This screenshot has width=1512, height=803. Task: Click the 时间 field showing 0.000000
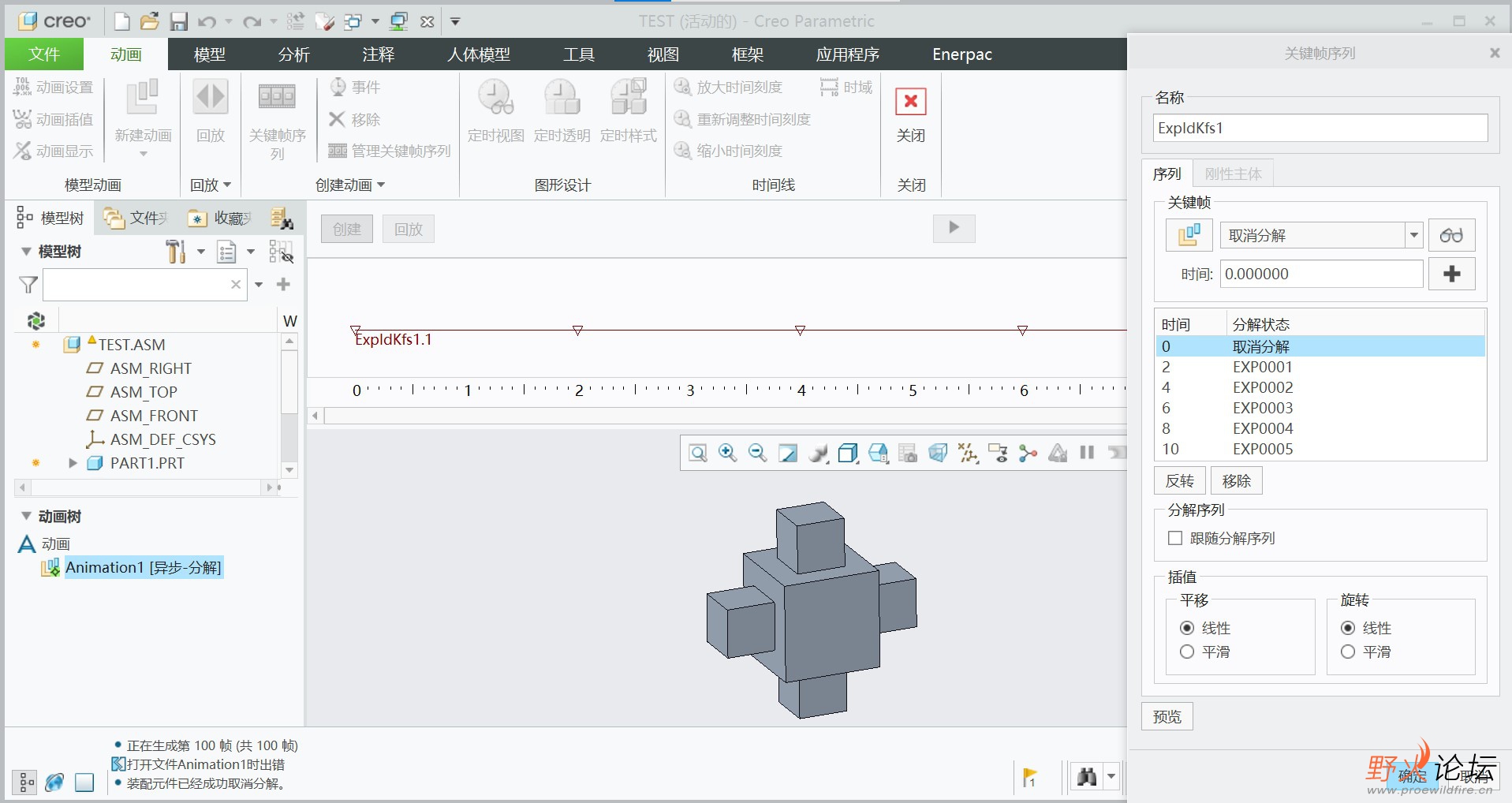click(1321, 274)
